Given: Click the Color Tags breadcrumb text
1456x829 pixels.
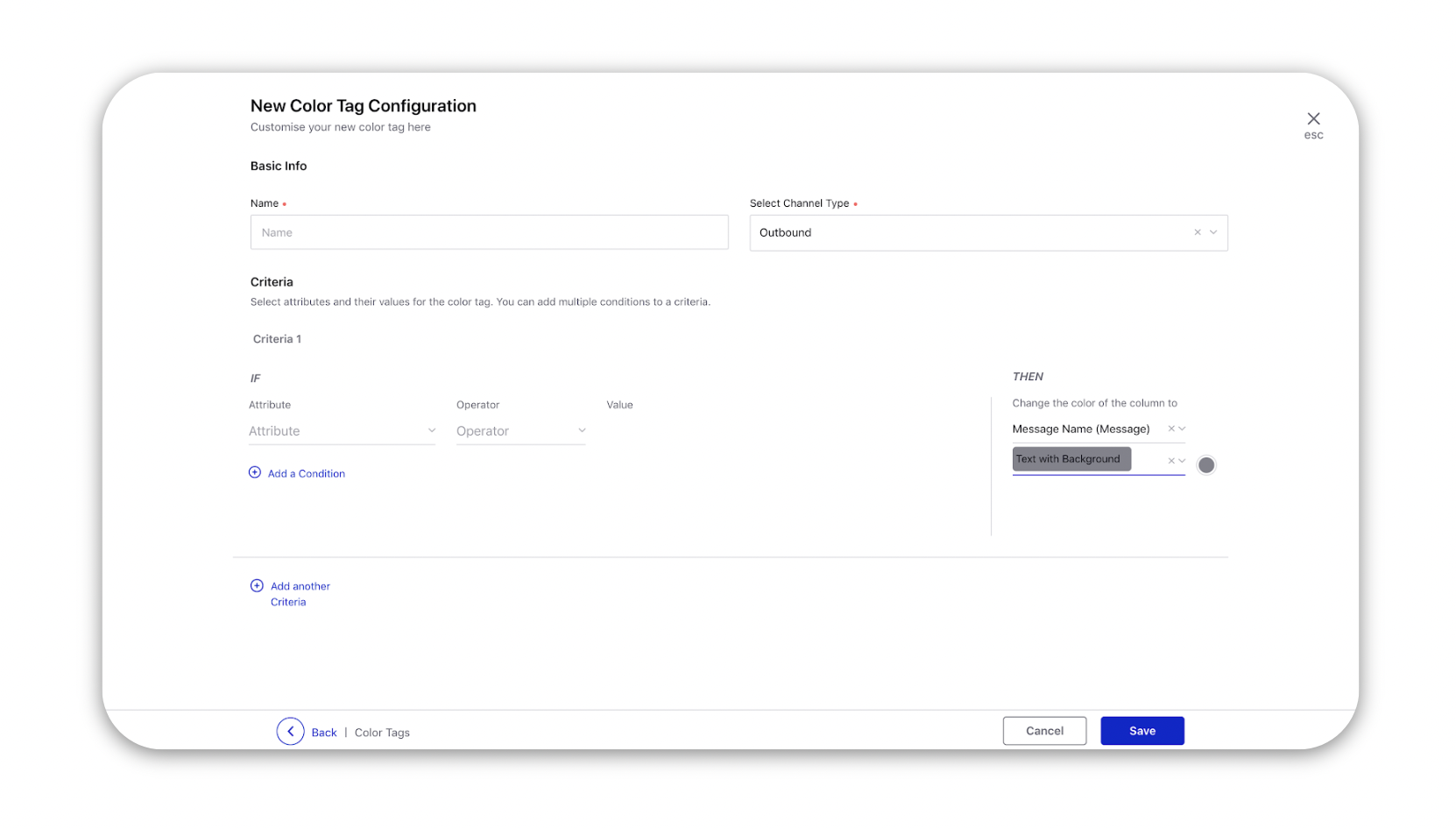Looking at the screenshot, I should pos(382,733).
